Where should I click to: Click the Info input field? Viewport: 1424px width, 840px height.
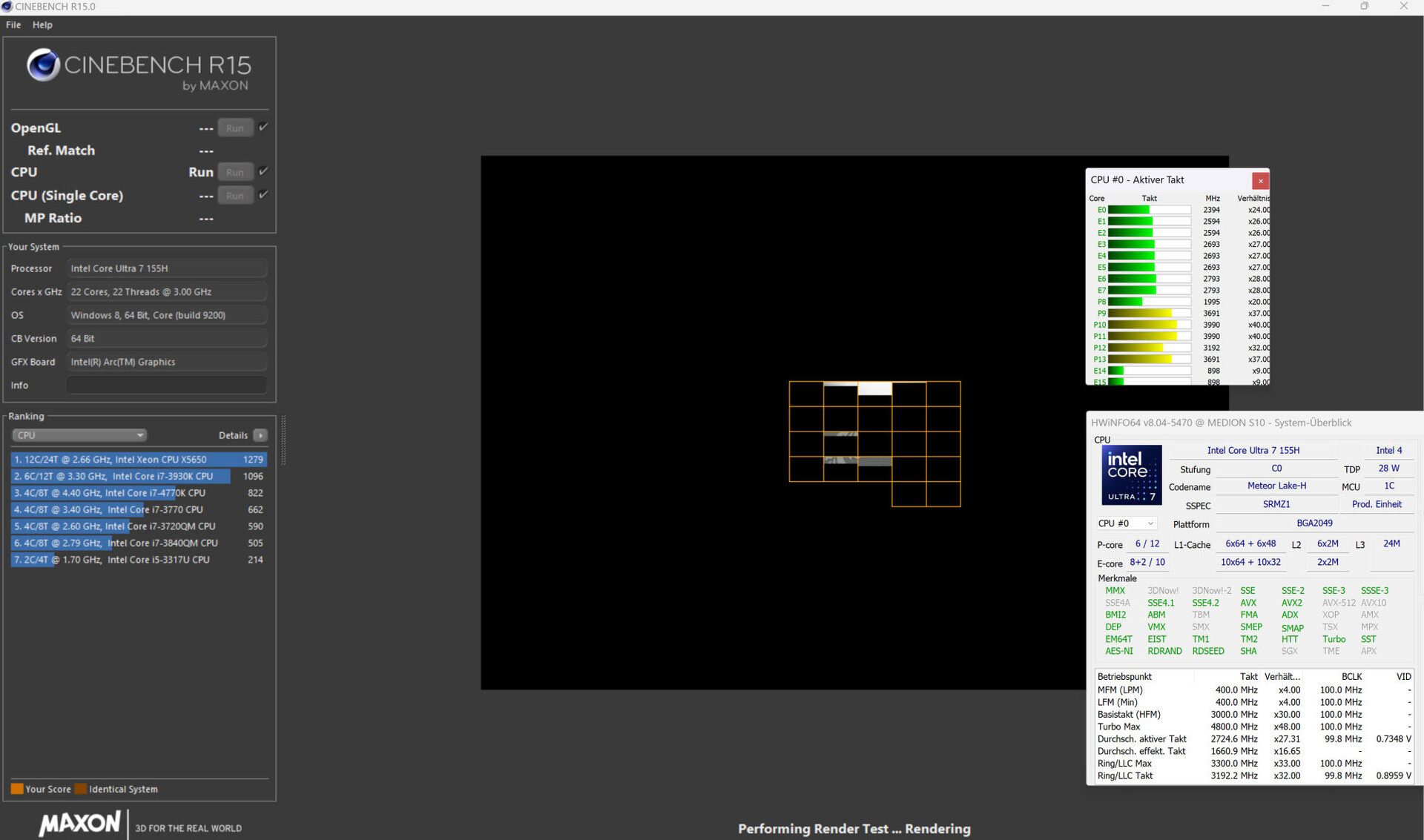pos(166,385)
